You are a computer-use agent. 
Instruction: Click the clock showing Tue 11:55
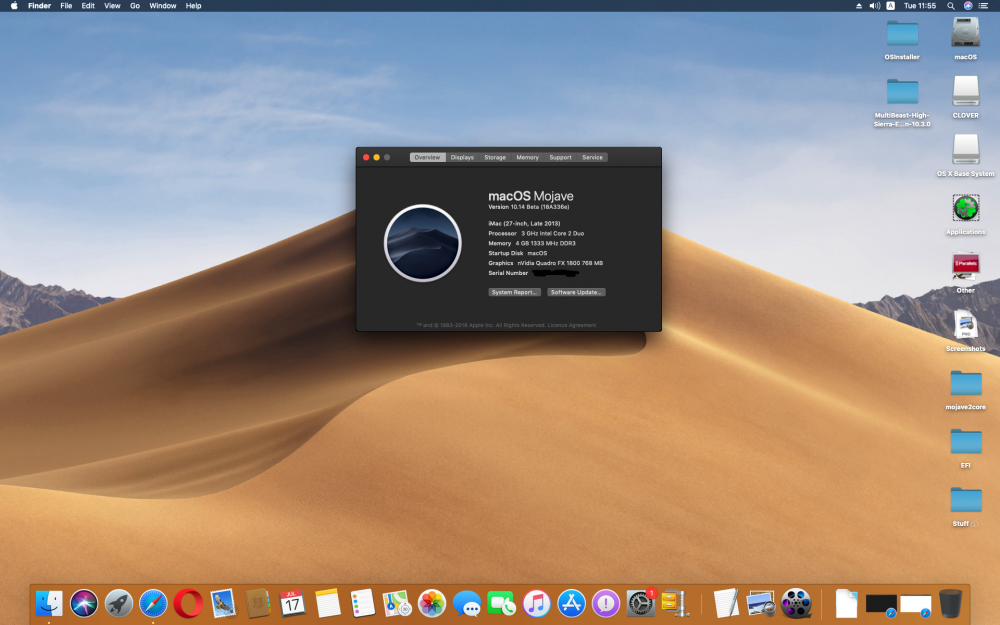click(920, 6)
